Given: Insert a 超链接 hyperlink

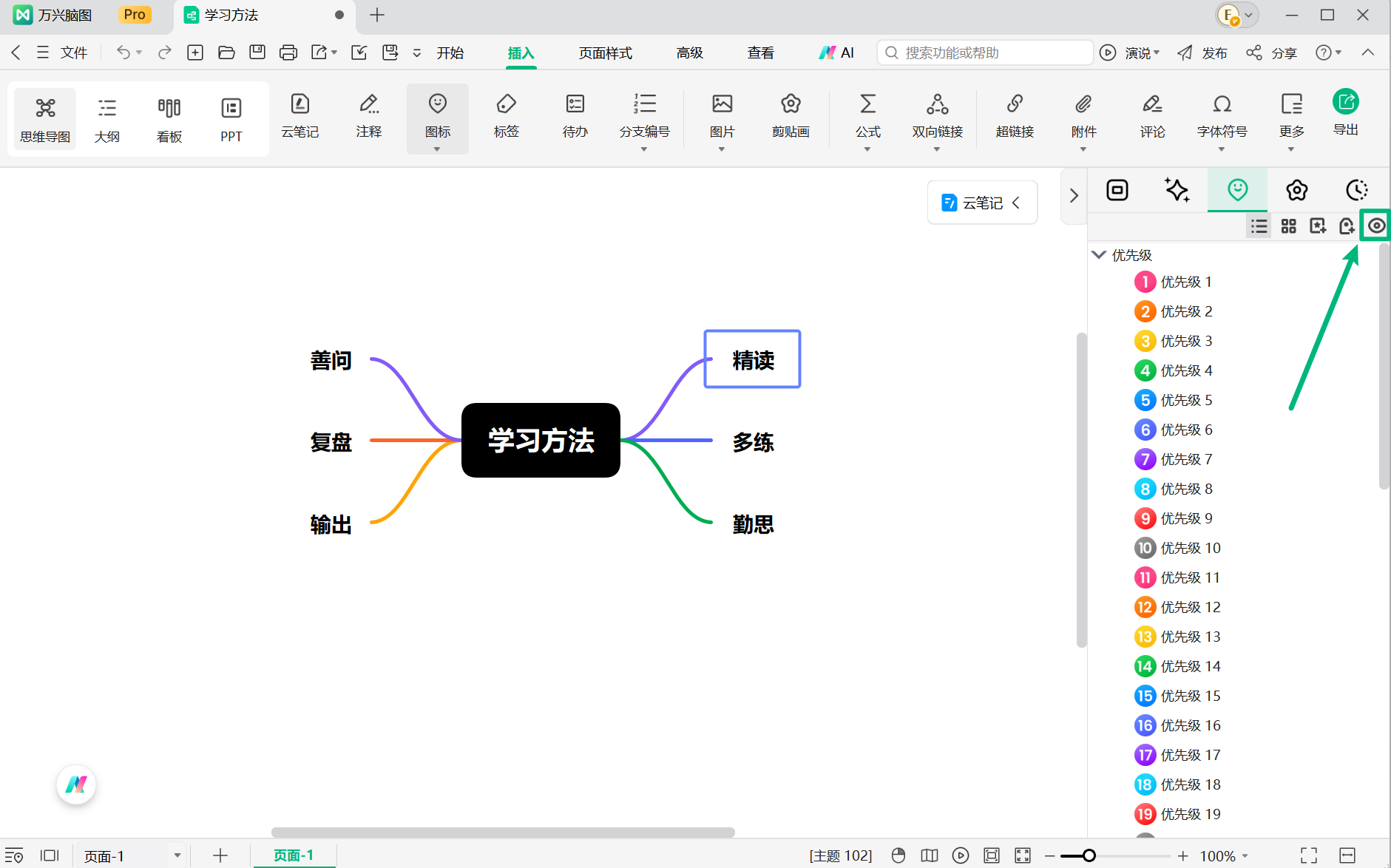Looking at the screenshot, I should [x=1015, y=116].
